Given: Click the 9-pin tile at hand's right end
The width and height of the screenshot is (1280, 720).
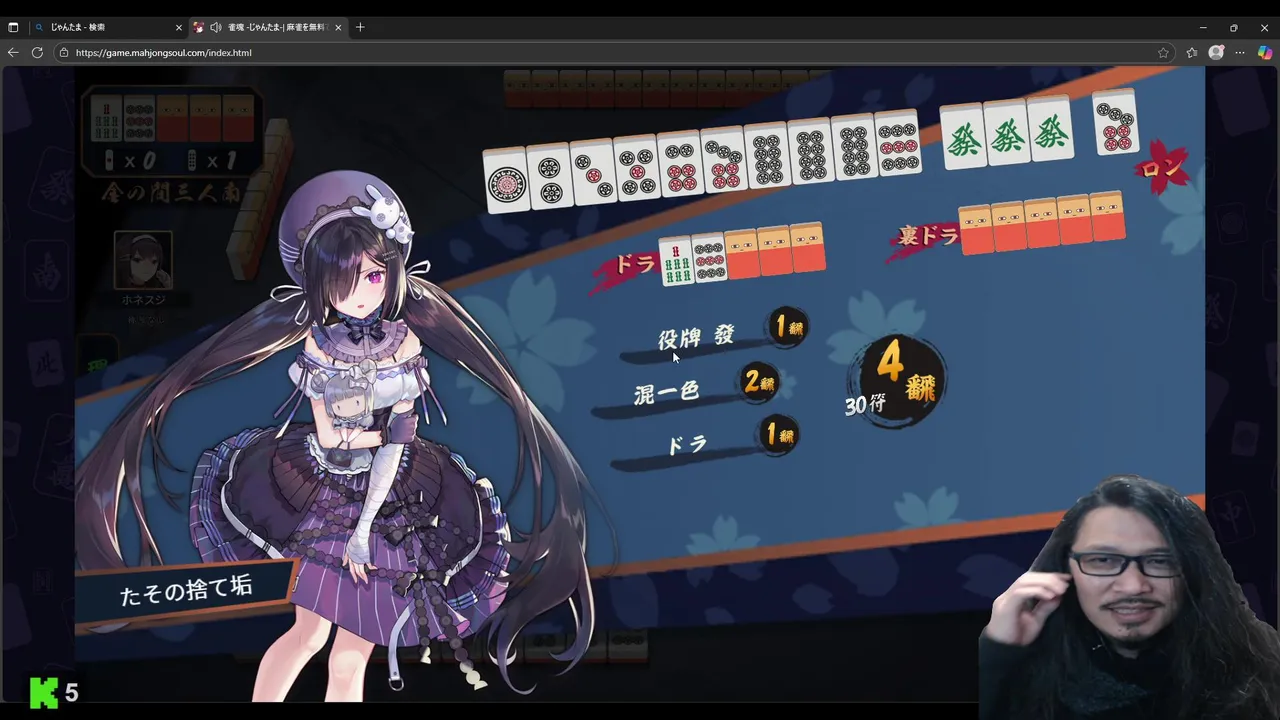Looking at the screenshot, I should (x=897, y=144).
